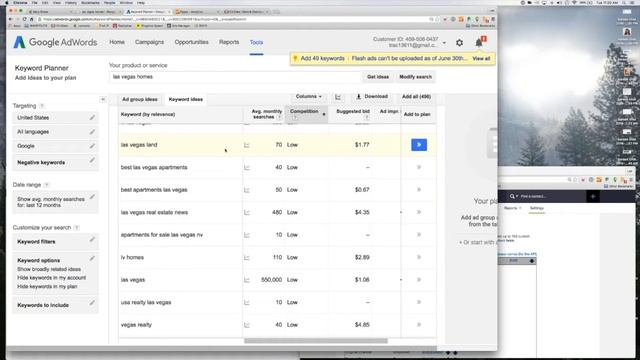The image size is (640, 360).
Task: Open the notifications bell
Action: pyautogui.click(x=479, y=42)
